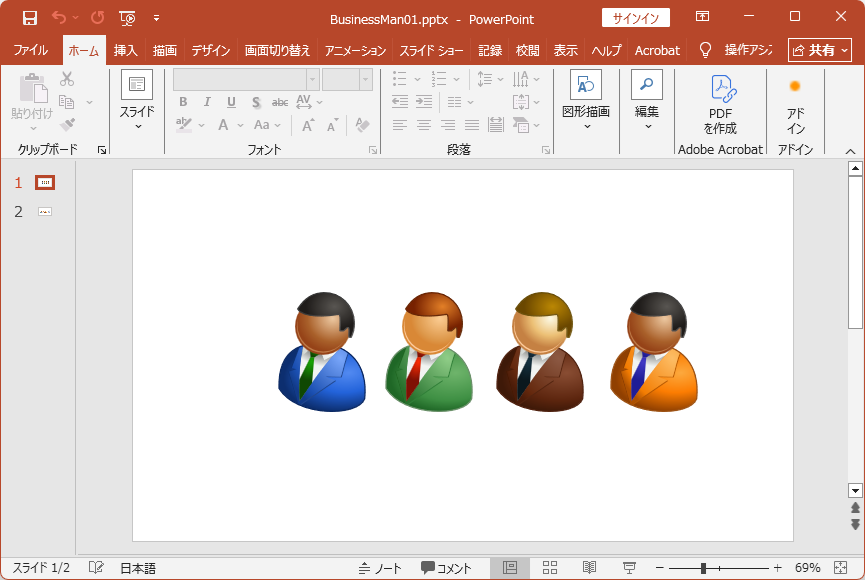
Task: Click the 共有 (Share) button
Action: (820, 50)
